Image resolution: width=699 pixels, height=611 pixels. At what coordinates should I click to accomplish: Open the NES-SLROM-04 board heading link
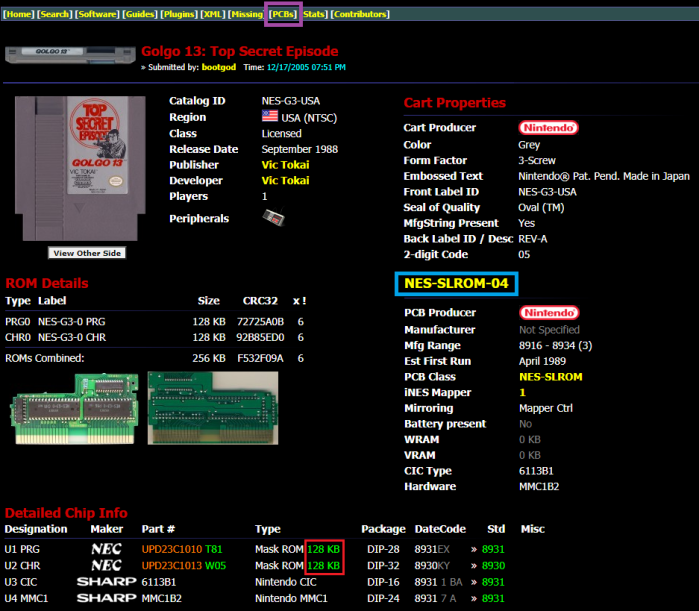tap(456, 284)
